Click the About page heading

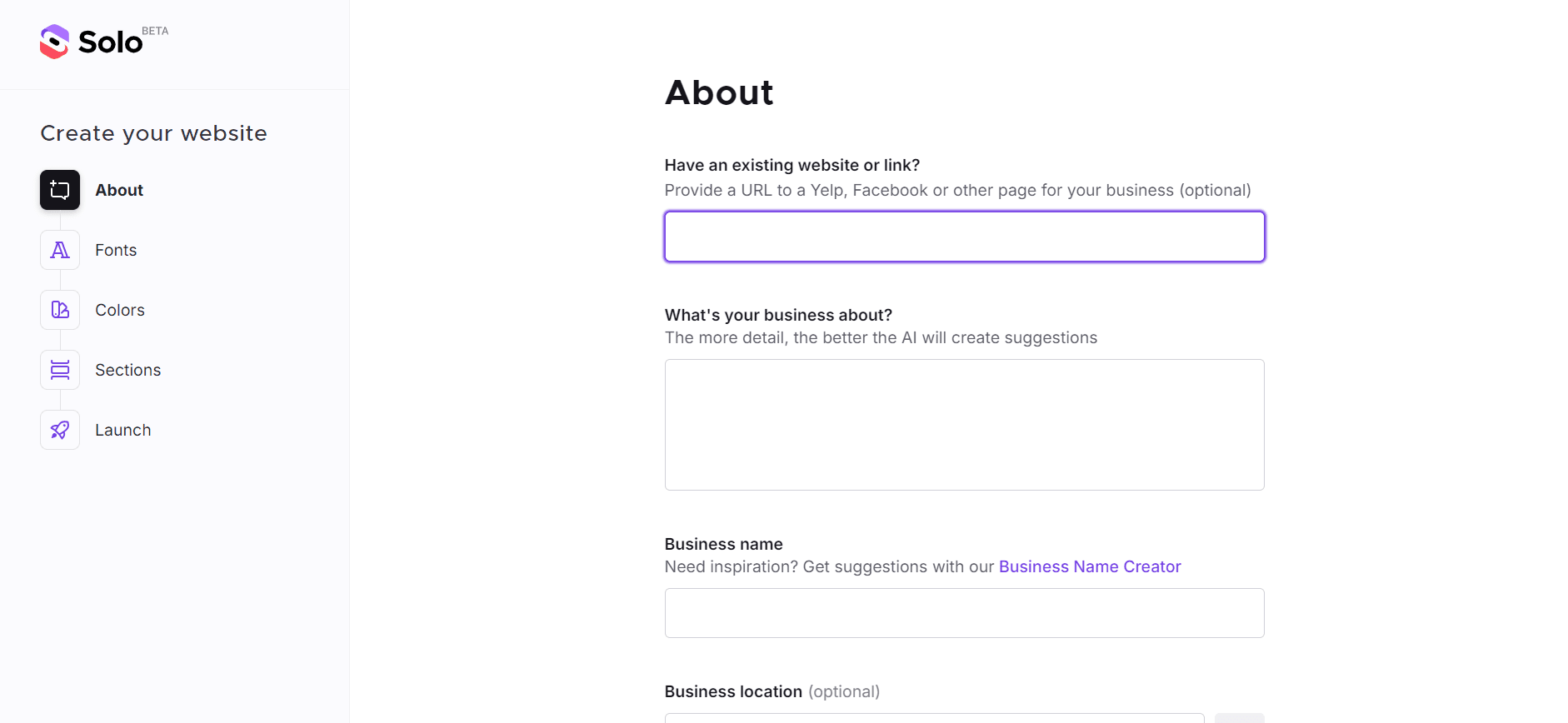point(718,92)
